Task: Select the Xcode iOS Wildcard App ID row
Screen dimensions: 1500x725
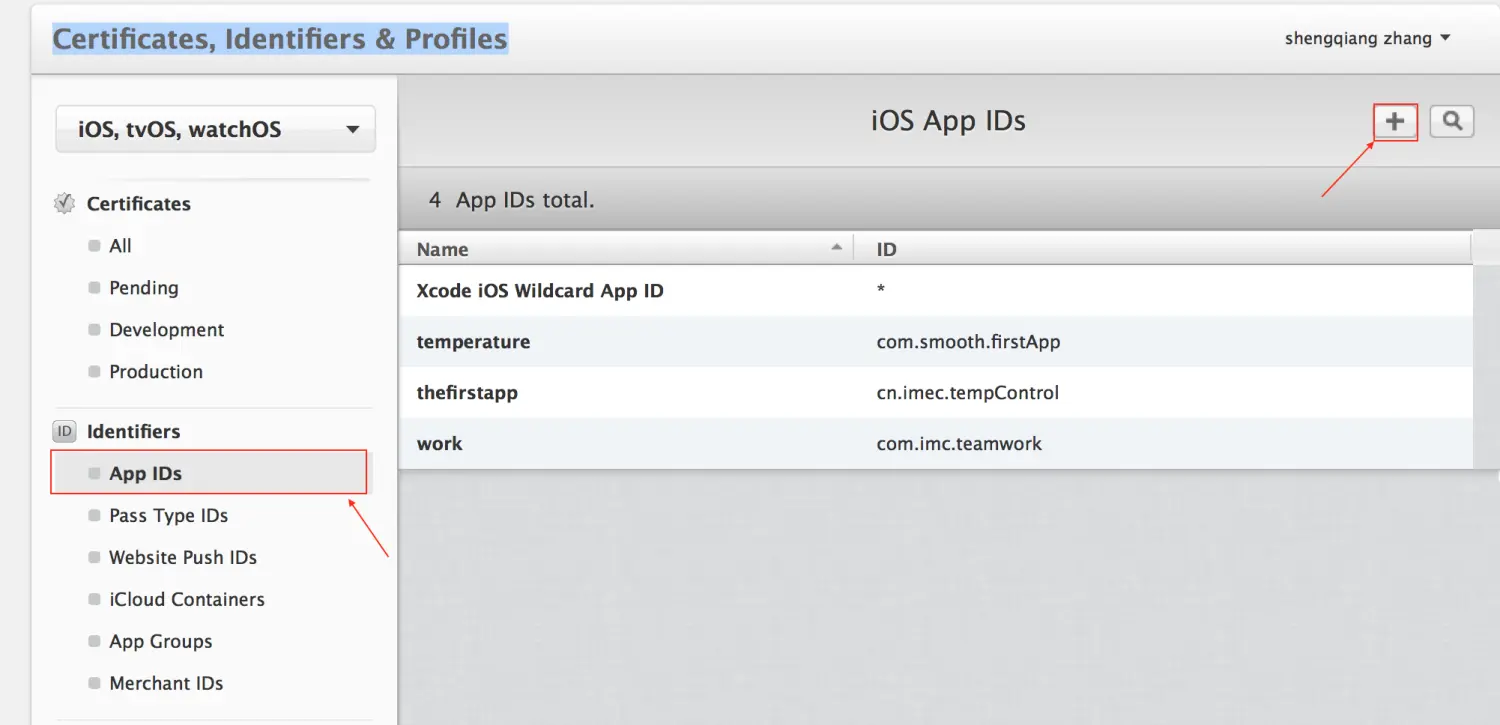Action: click(540, 291)
